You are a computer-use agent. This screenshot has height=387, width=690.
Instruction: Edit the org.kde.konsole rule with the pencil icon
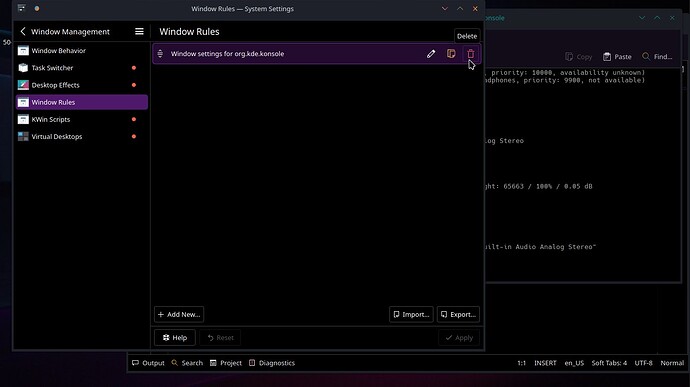point(431,54)
